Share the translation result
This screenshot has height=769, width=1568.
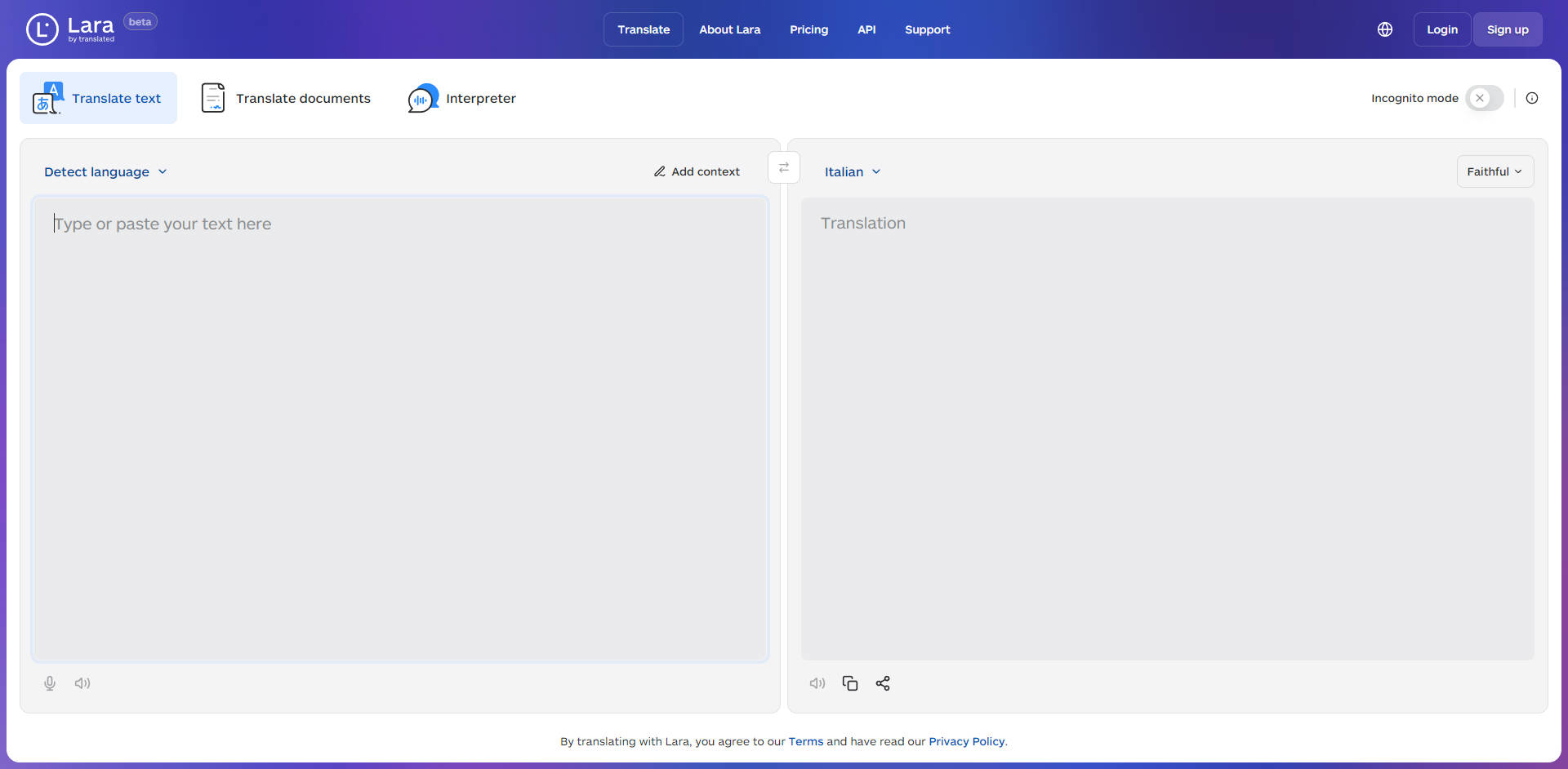[883, 683]
